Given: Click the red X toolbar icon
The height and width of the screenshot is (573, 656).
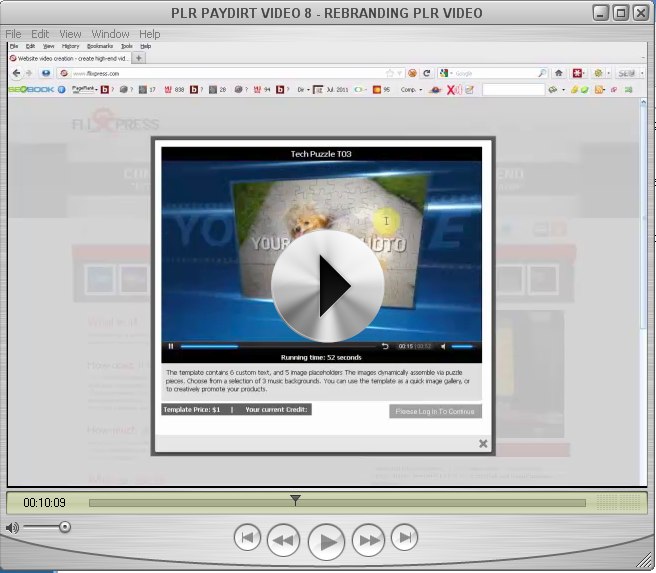Looking at the screenshot, I should coord(454,90).
